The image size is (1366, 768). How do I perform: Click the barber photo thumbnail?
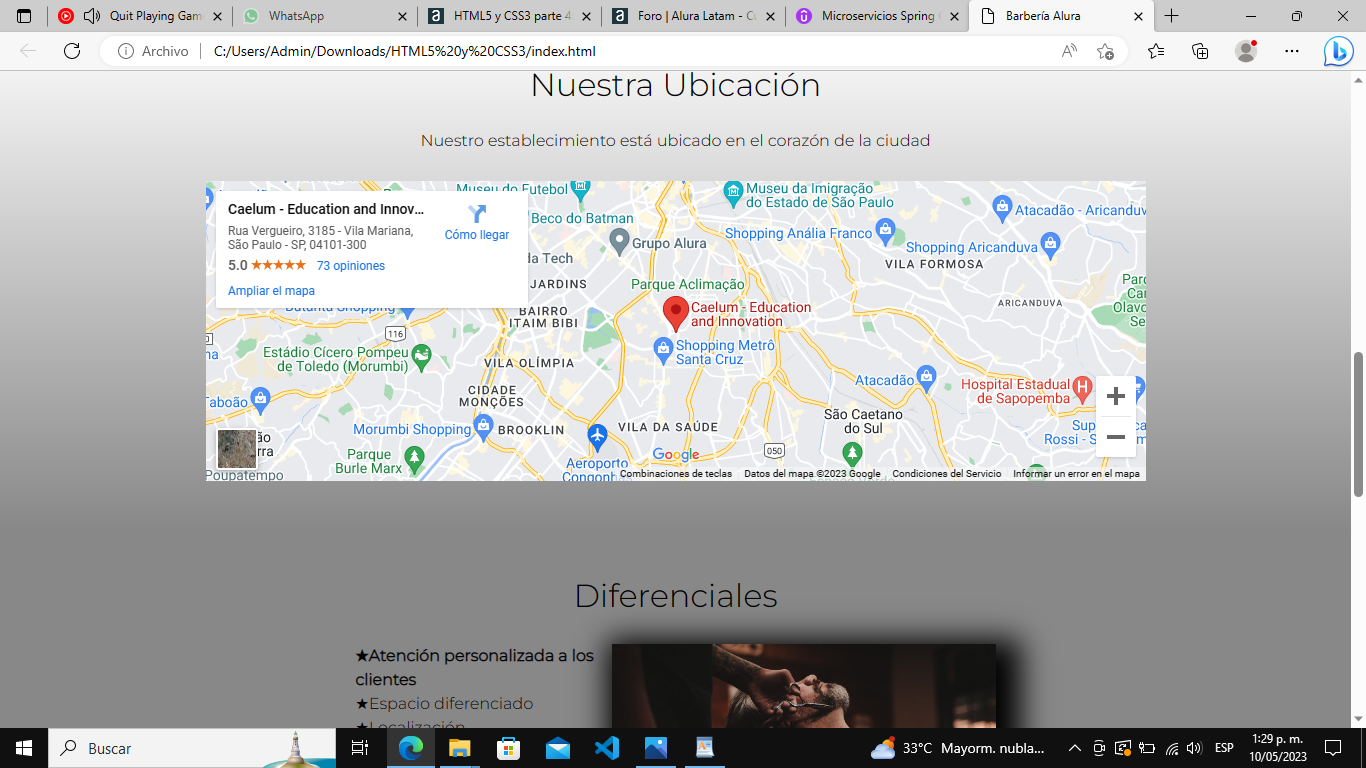pyautogui.click(x=804, y=686)
